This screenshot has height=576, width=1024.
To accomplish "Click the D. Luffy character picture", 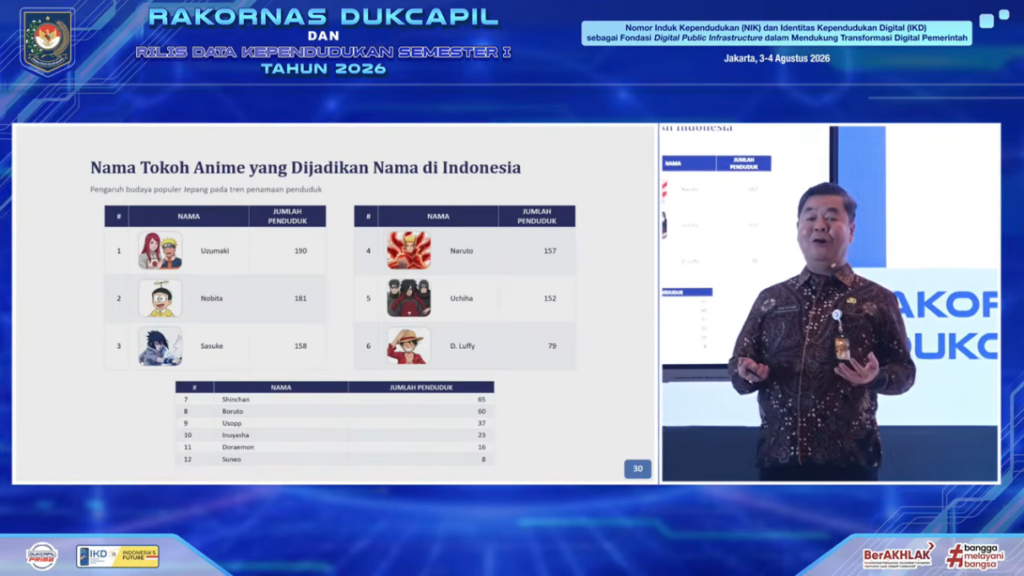I will coord(409,345).
